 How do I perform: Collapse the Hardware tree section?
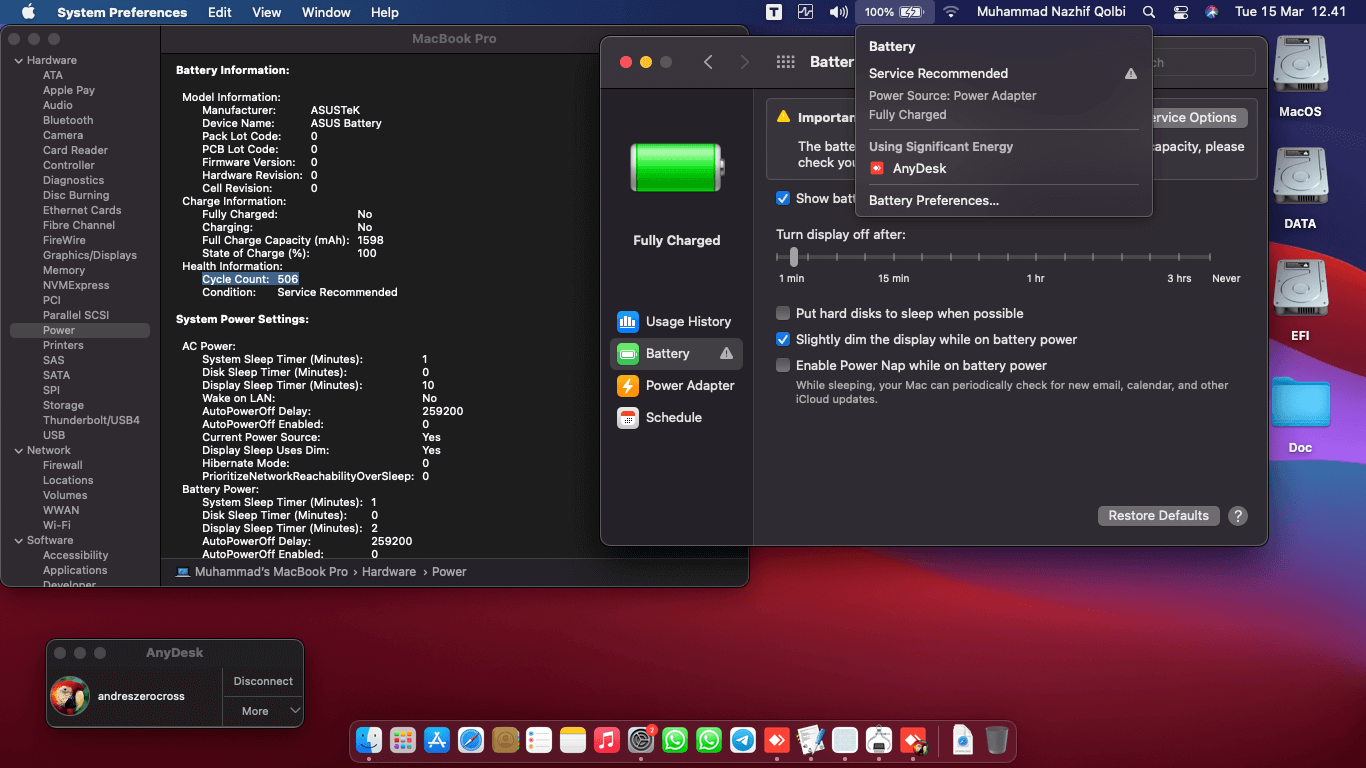[x=17, y=60]
